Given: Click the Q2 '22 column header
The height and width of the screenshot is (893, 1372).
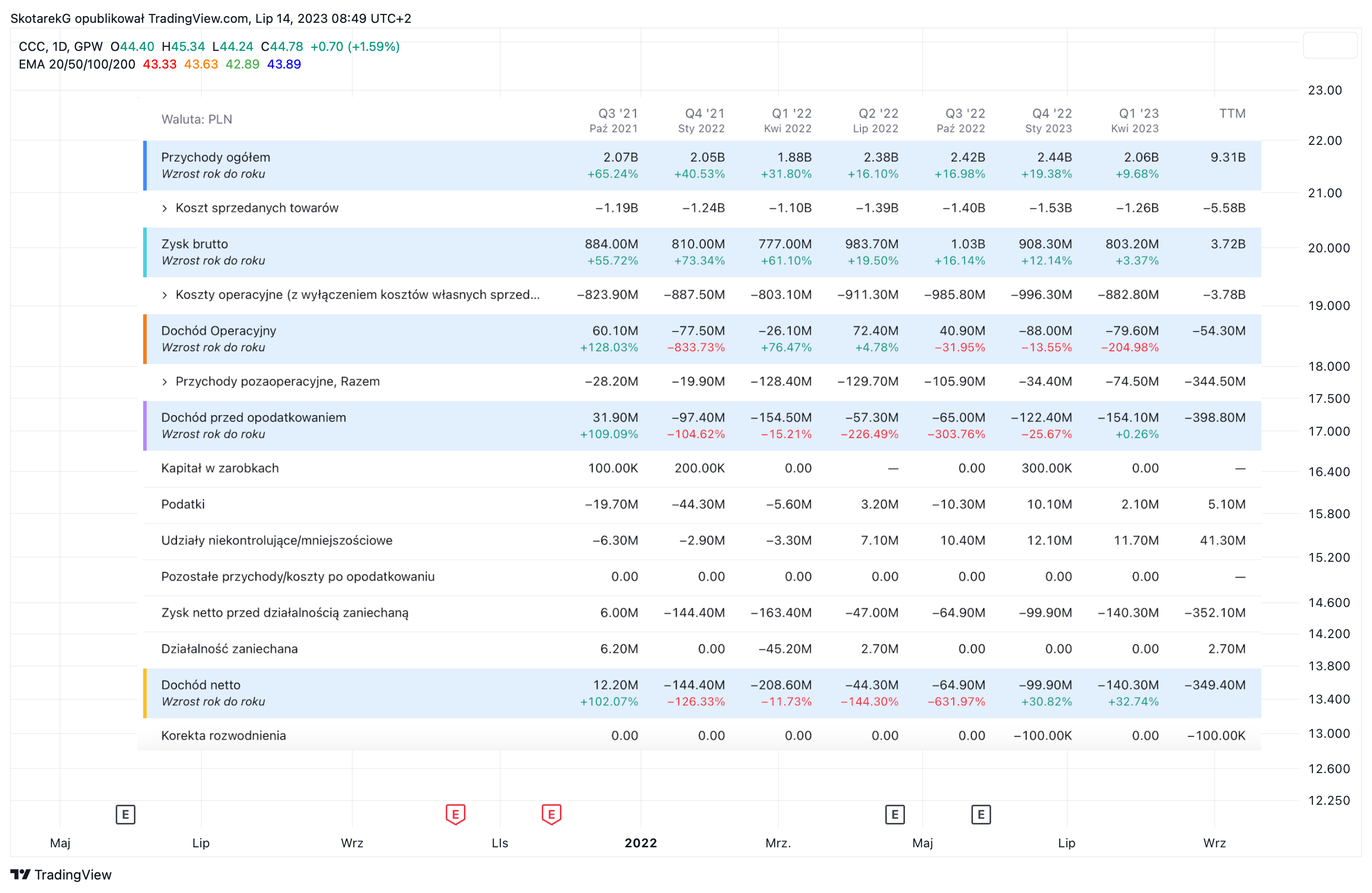Looking at the screenshot, I should click(x=875, y=120).
